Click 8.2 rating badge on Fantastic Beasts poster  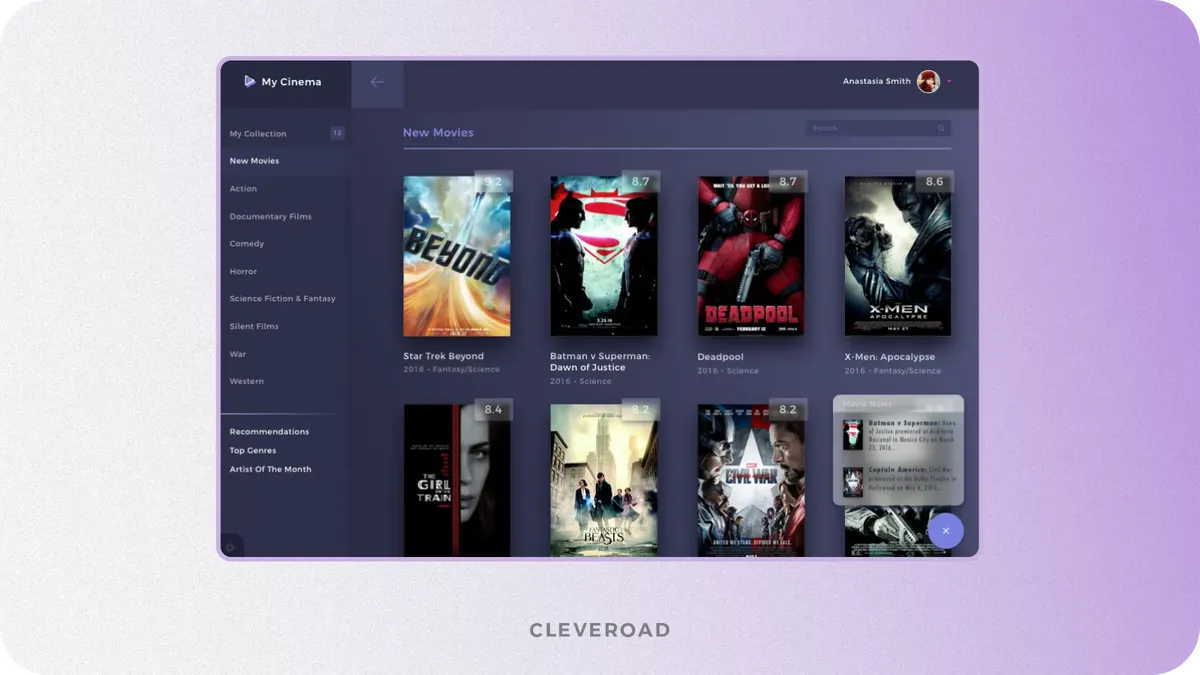point(640,410)
